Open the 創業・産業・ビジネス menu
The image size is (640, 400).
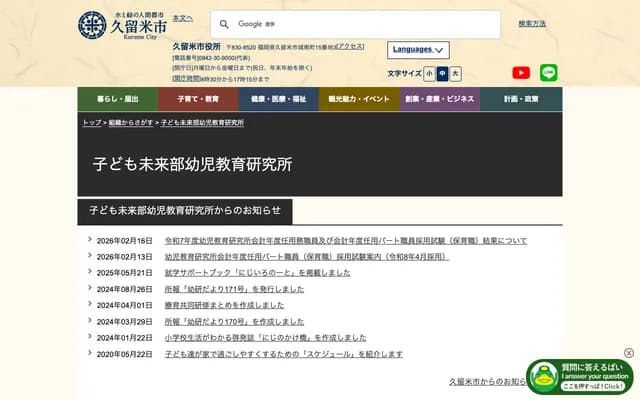[440, 99]
